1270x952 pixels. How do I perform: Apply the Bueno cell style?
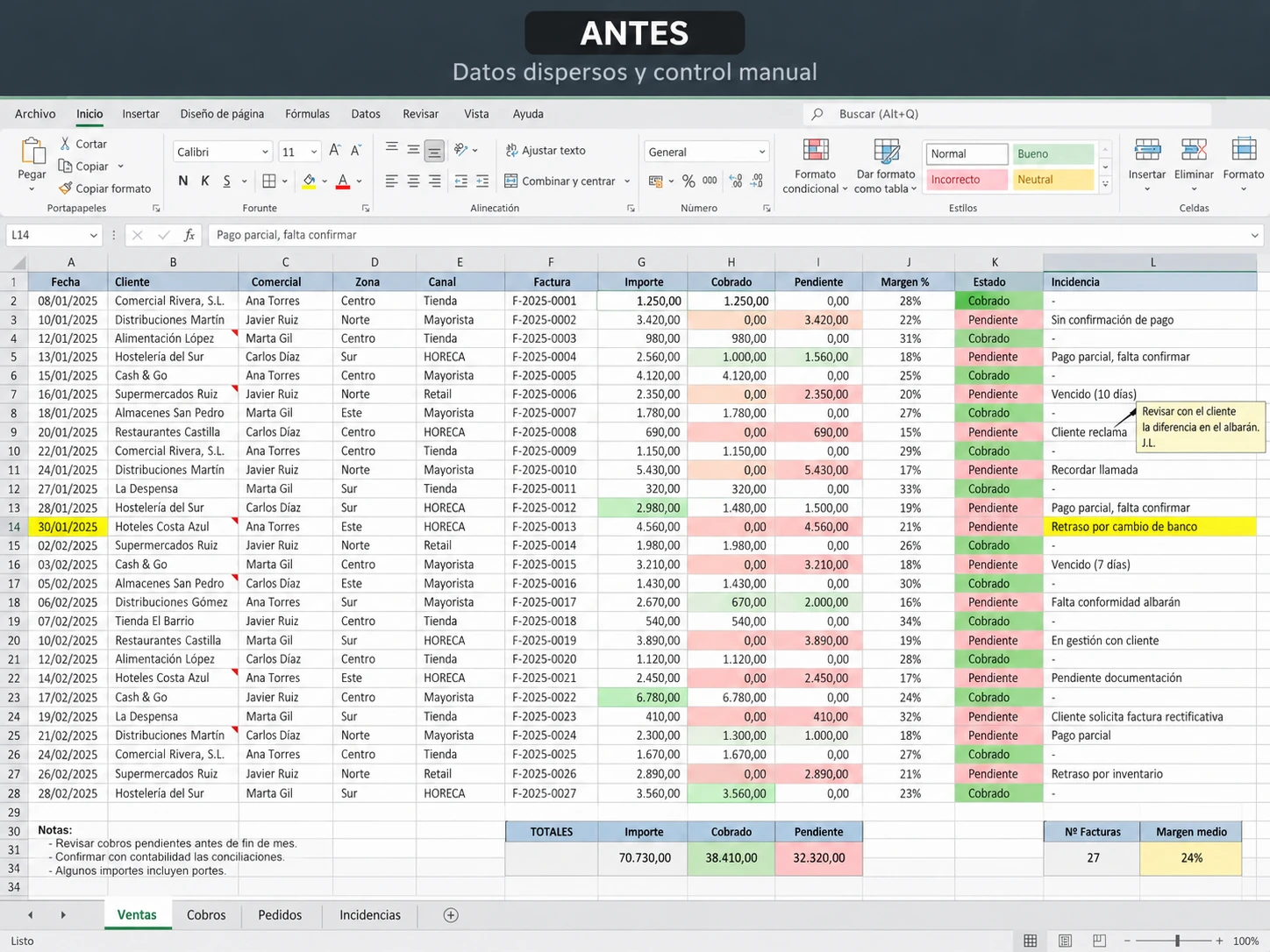[1052, 153]
